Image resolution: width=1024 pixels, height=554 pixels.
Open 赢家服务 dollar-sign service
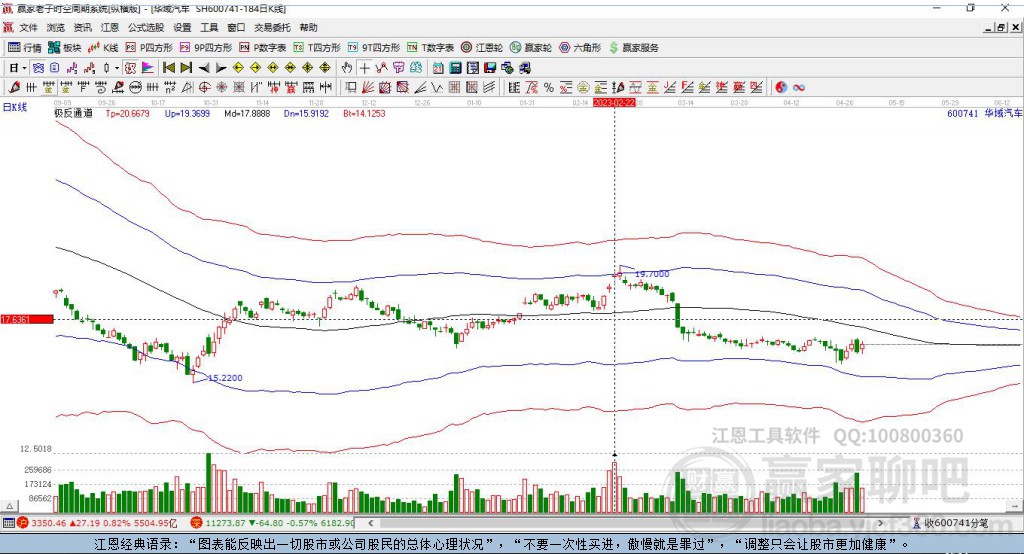634,48
